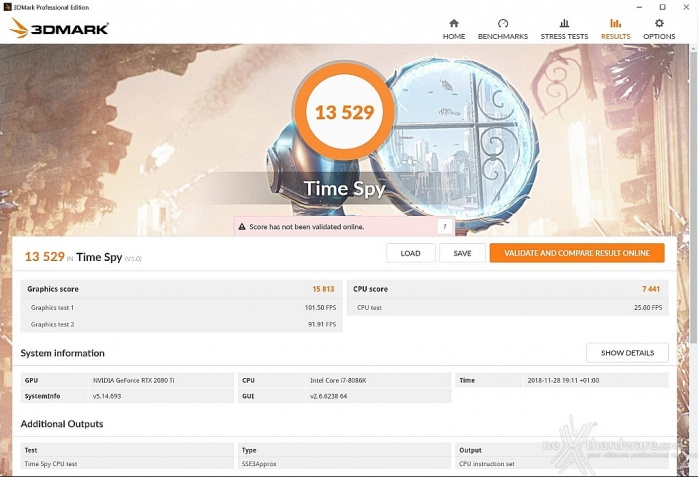Image resolution: width=698 pixels, height=477 pixels.
Task: Click Score has not been validated online message
Action: click(x=307, y=226)
